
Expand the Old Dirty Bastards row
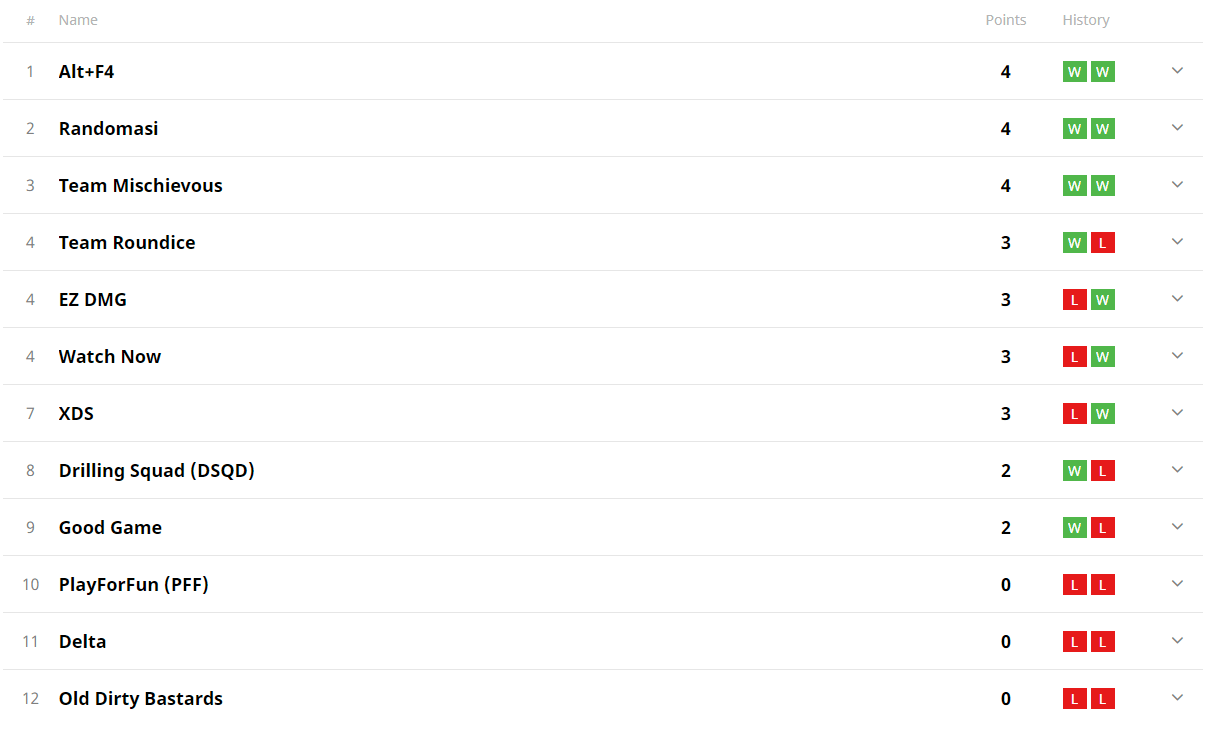[x=1177, y=698]
